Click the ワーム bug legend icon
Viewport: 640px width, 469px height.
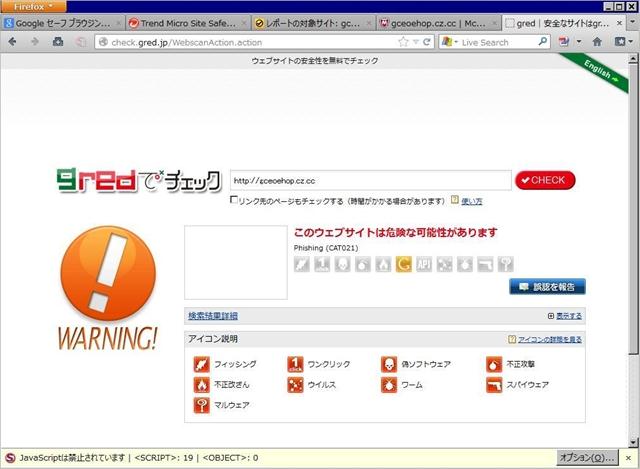tap(389, 385)
